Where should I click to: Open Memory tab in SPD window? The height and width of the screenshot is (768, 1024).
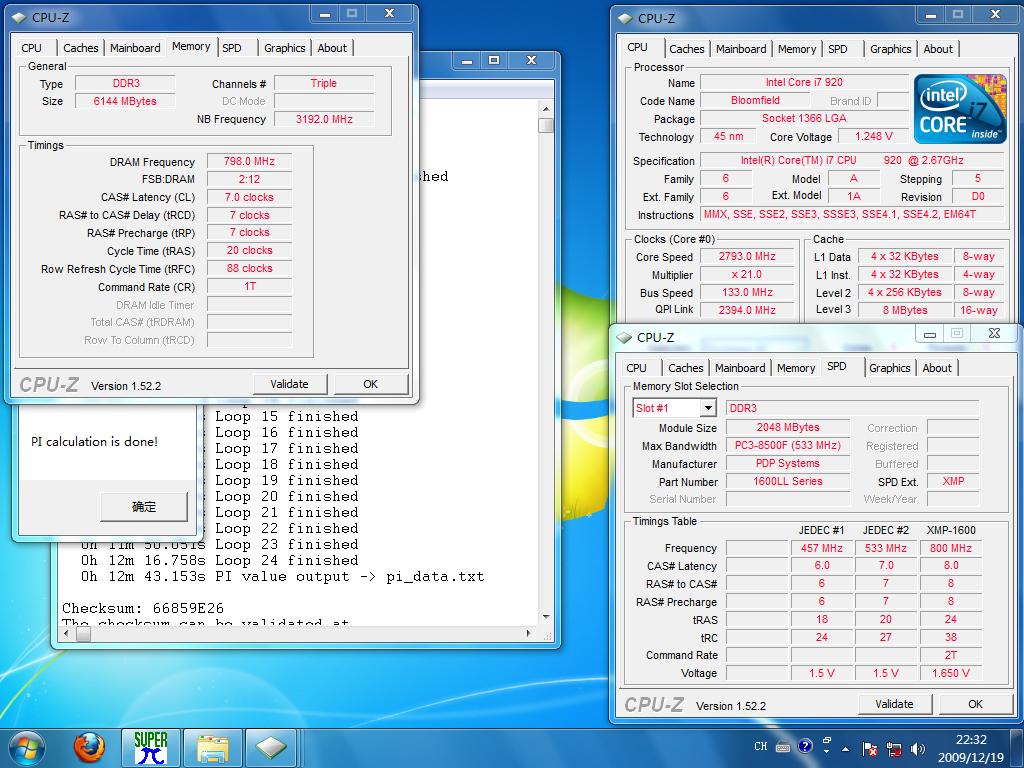[x=796, y=368]
